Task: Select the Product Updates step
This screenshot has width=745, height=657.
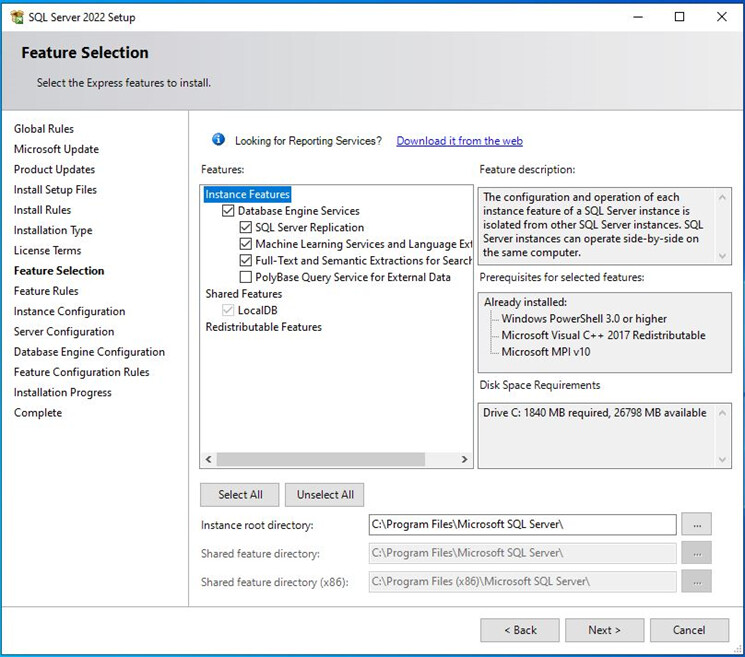Action: [54, 170]
